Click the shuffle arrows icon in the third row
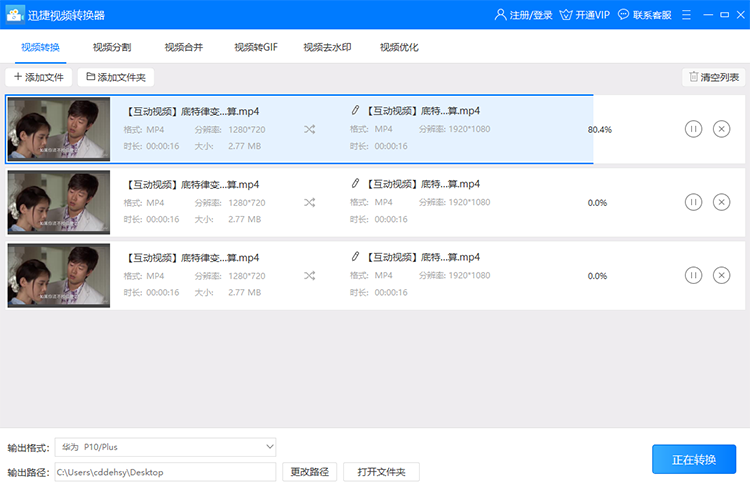The height and width of the screenshot is (491, 750). (309, 276)
